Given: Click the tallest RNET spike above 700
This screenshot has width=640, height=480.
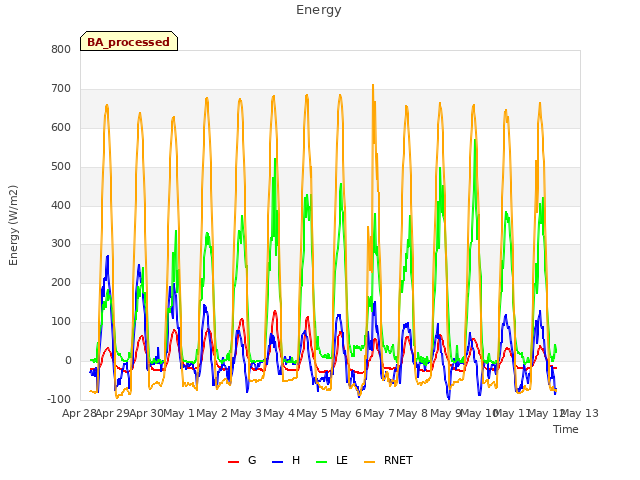Looking at the screenshot, I should pos(373,85).
